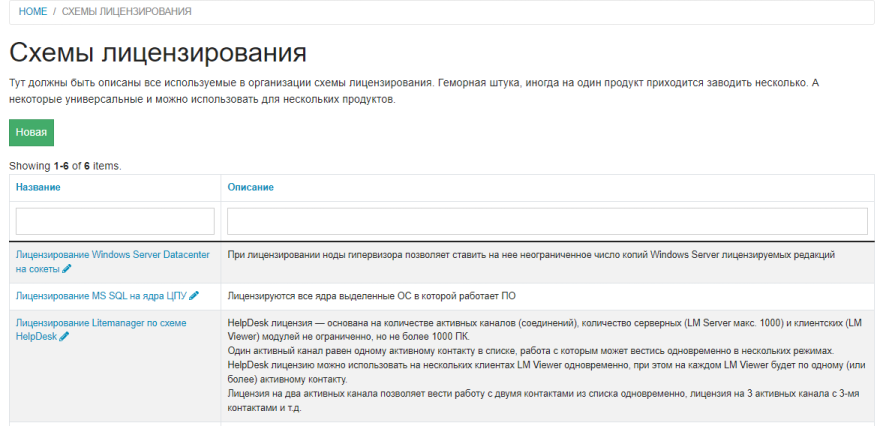Image resolution: width=880 pixels, height=426 pixels.
Task: Click the Схемы лицензирования page heading
Action: tap(158, 53)
